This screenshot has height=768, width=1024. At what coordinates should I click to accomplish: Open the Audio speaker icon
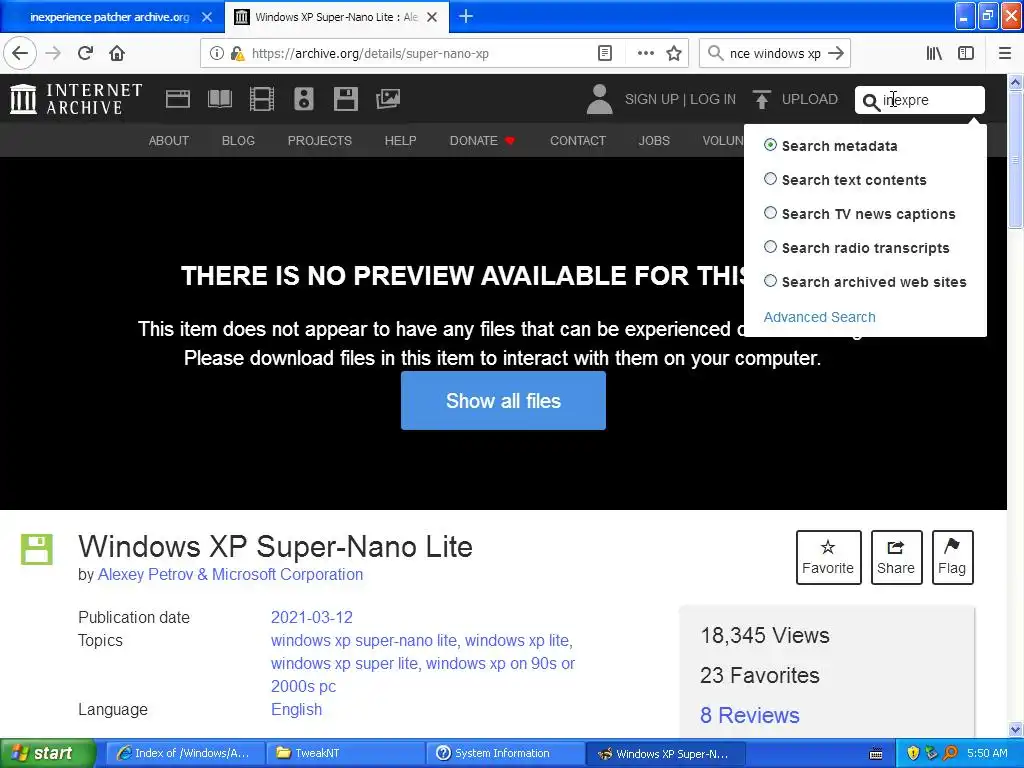[304, 99]
